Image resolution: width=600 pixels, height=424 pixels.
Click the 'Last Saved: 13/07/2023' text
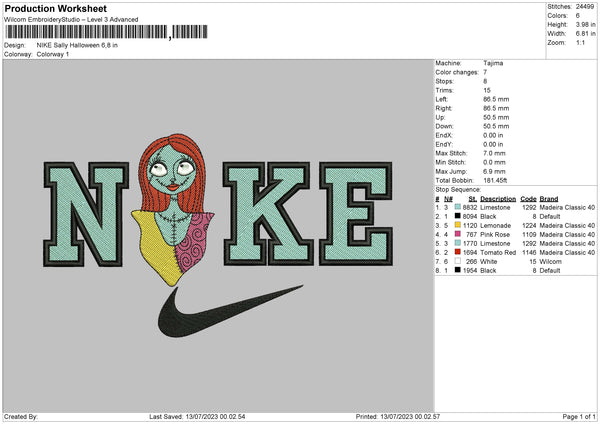pos(197,416)
